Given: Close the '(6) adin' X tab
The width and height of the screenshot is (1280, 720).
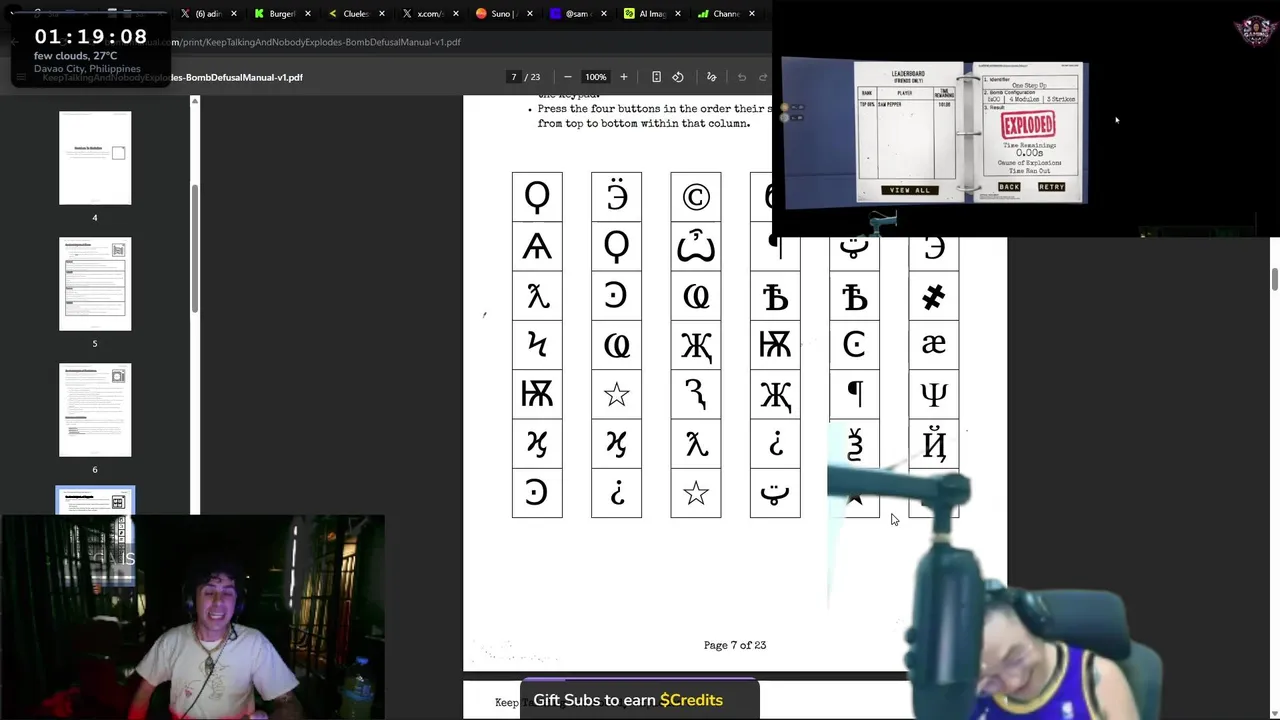Looking at the screenshot, I should pos(234,14).
